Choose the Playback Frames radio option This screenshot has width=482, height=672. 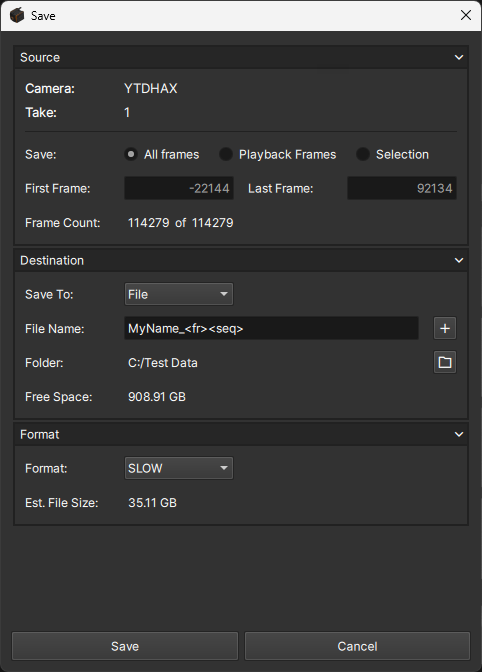(225, 154)
